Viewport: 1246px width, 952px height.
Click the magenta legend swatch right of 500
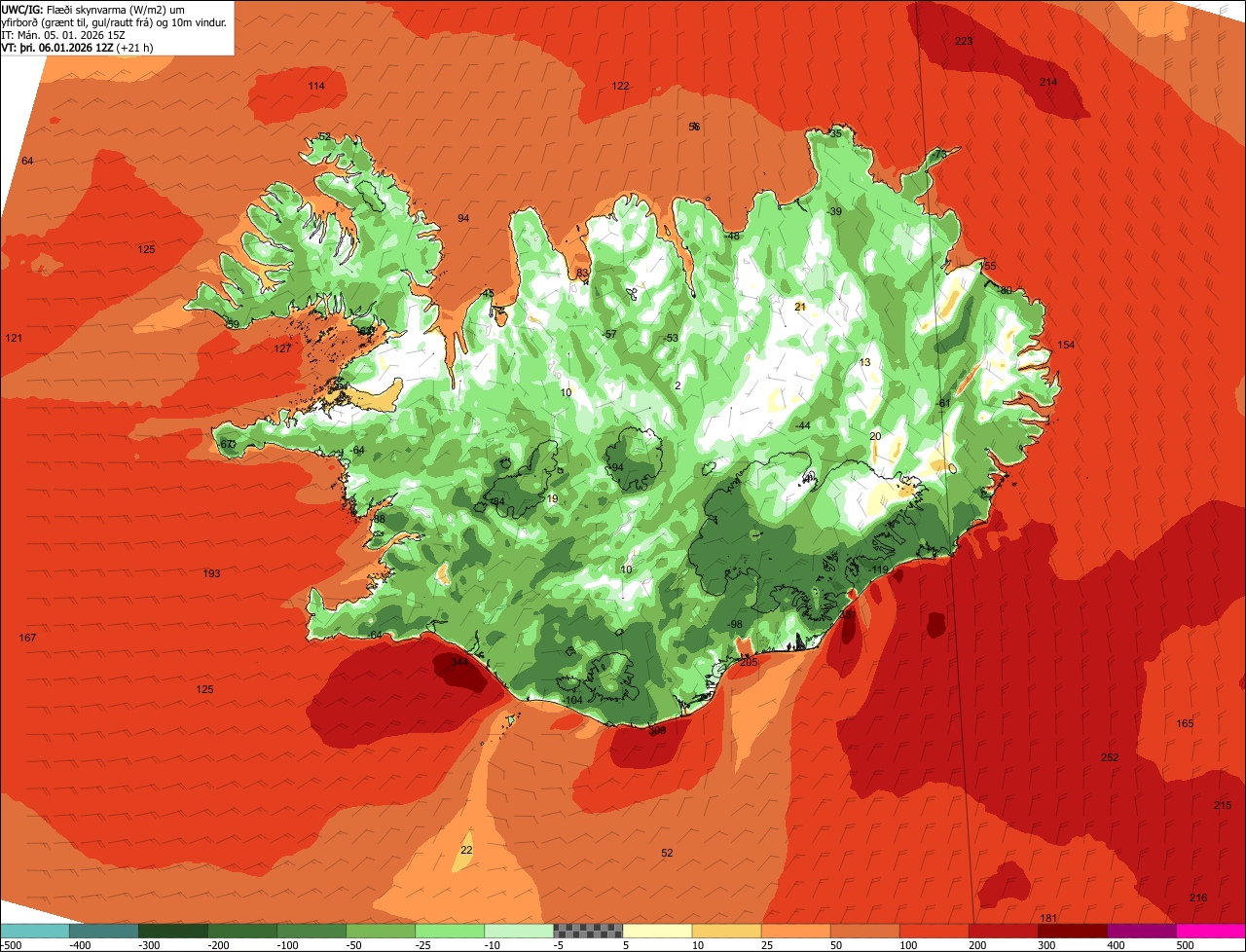click(x=1211, y=932)
